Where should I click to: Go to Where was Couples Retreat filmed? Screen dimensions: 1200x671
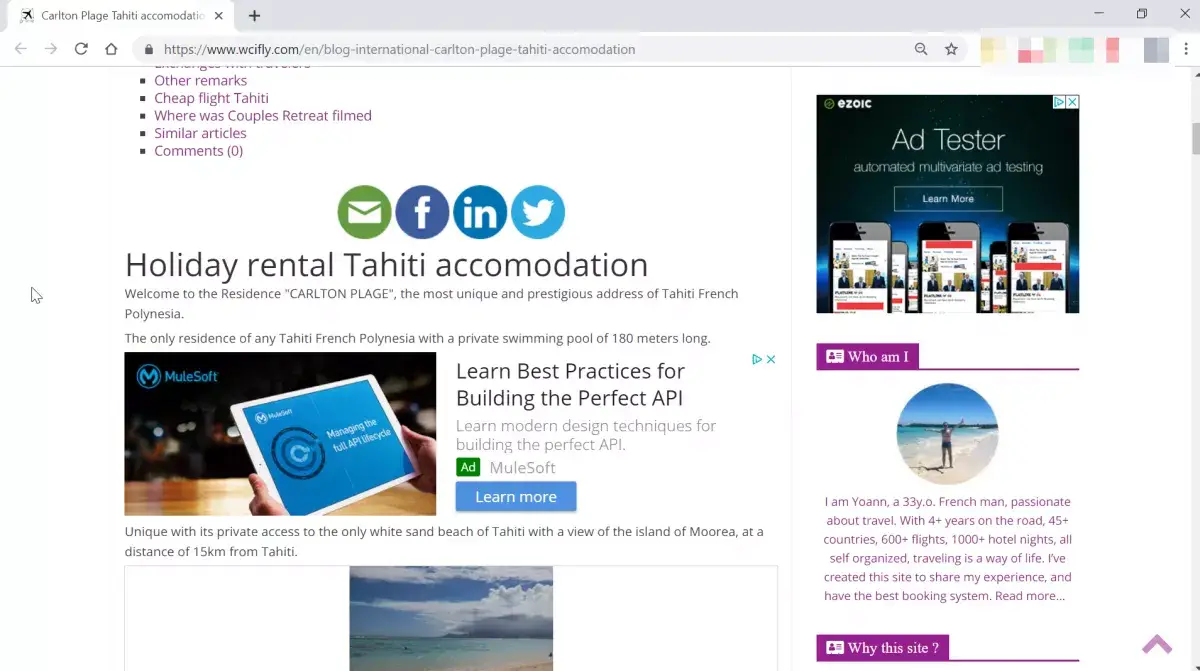[263, 116]
